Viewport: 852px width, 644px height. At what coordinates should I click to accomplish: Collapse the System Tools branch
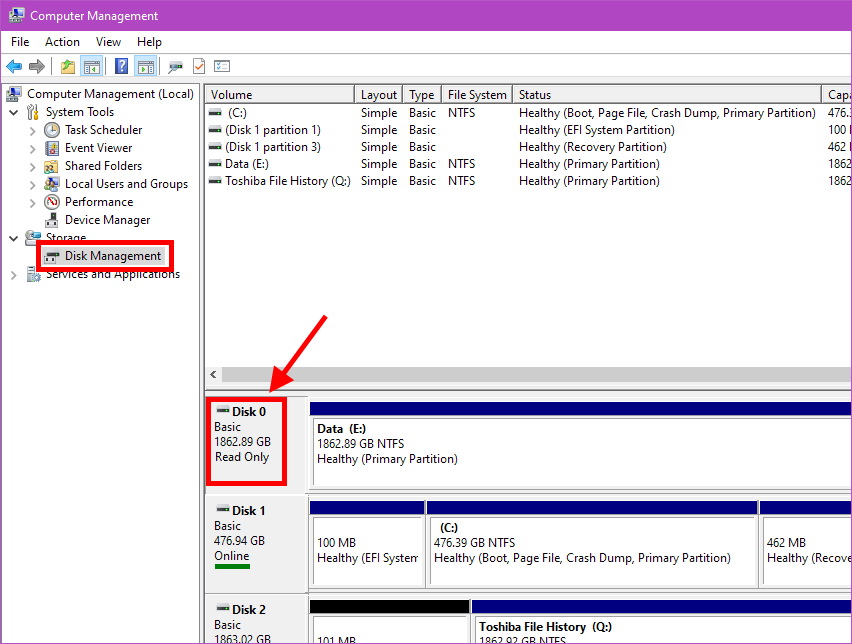pos(13,111)
